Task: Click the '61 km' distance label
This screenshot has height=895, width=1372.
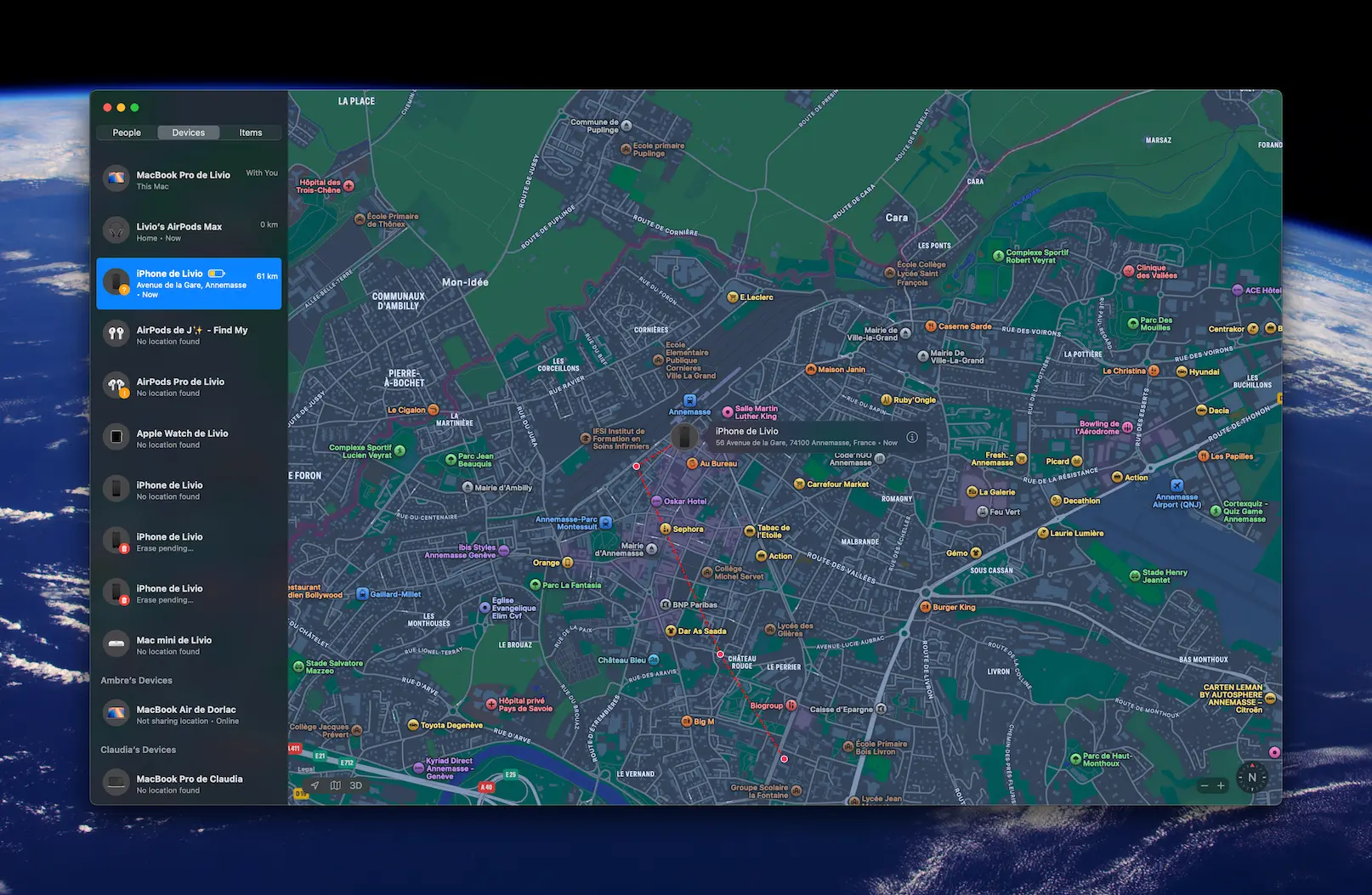Action: coord(267,276)
